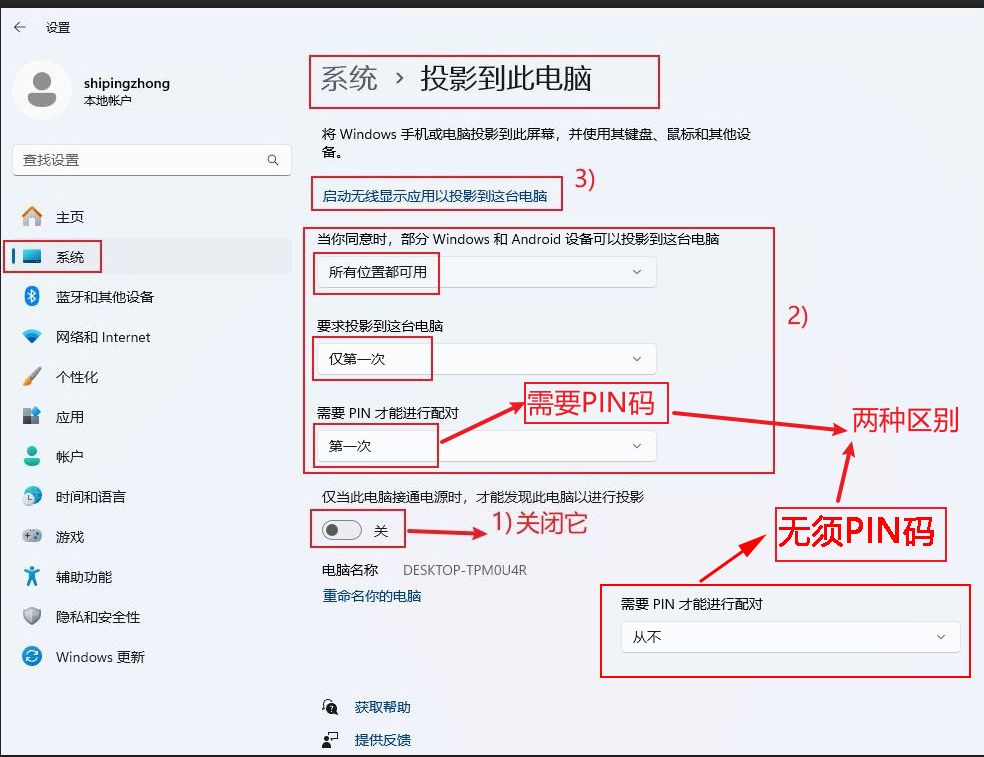Click the back arrow in Settings header

click(20, 27)
